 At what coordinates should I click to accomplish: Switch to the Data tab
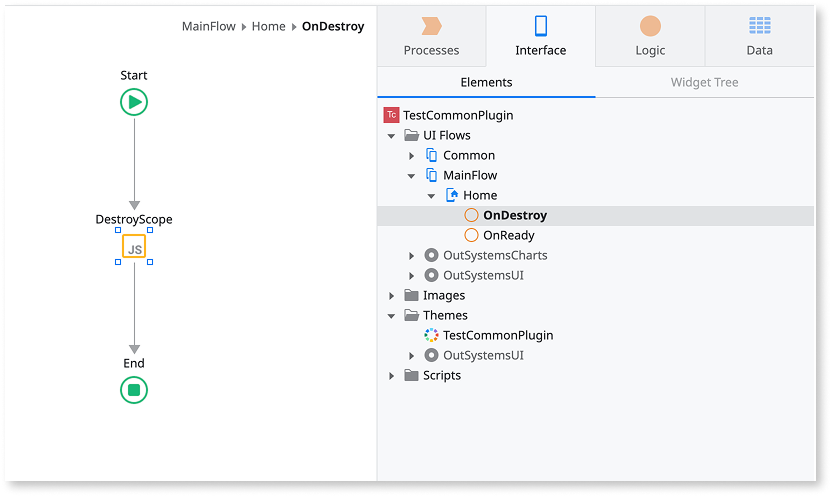pos(759,36)
